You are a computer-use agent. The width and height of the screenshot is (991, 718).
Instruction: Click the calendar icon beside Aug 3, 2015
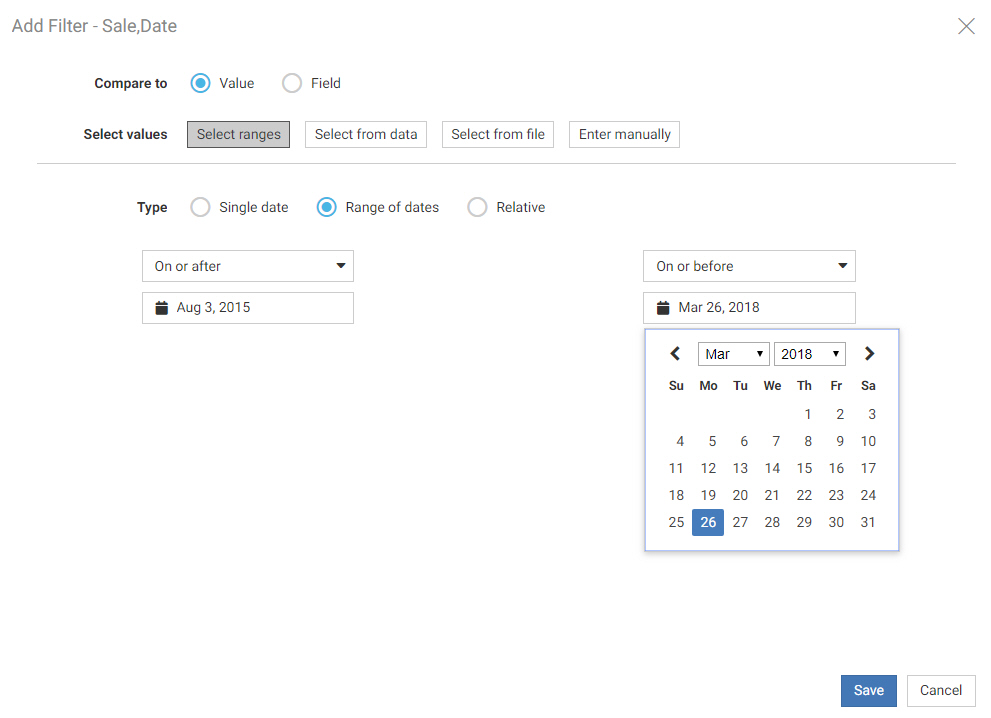click(162, 308)
